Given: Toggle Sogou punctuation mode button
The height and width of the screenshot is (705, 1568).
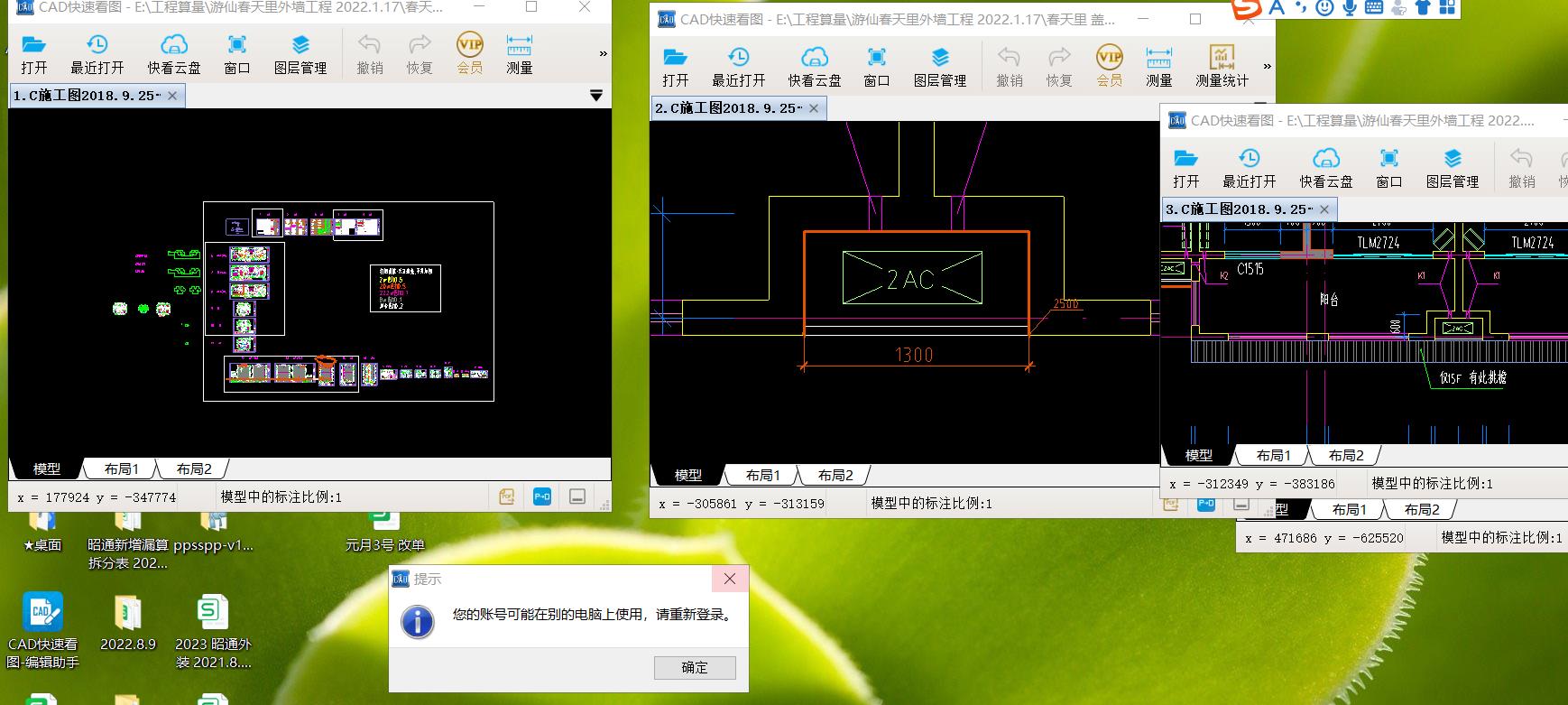Looking at the screenshot, I should (x=1300, y=8).
